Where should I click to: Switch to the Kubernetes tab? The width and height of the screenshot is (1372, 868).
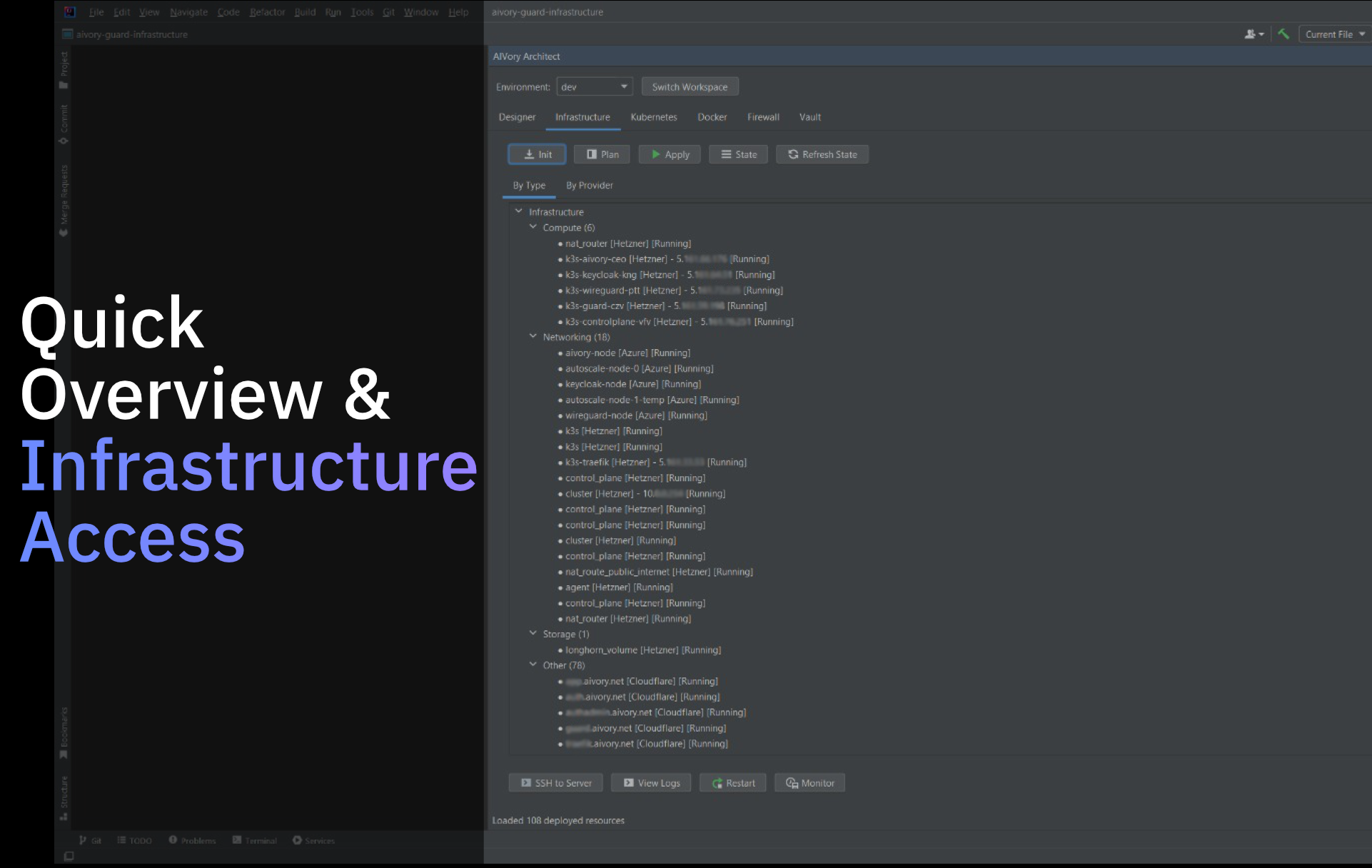click(653, 117)
